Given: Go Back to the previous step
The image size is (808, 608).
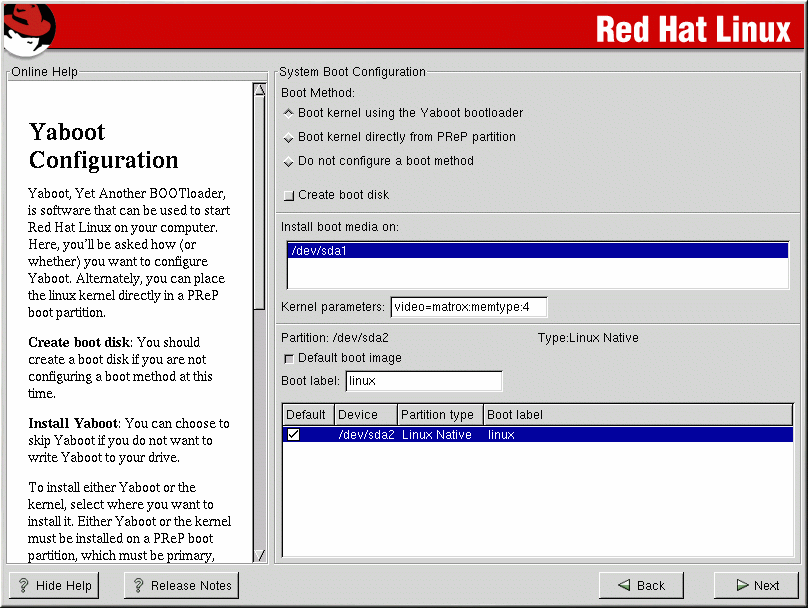Looking at the screenshot, I should pos(640,586).
